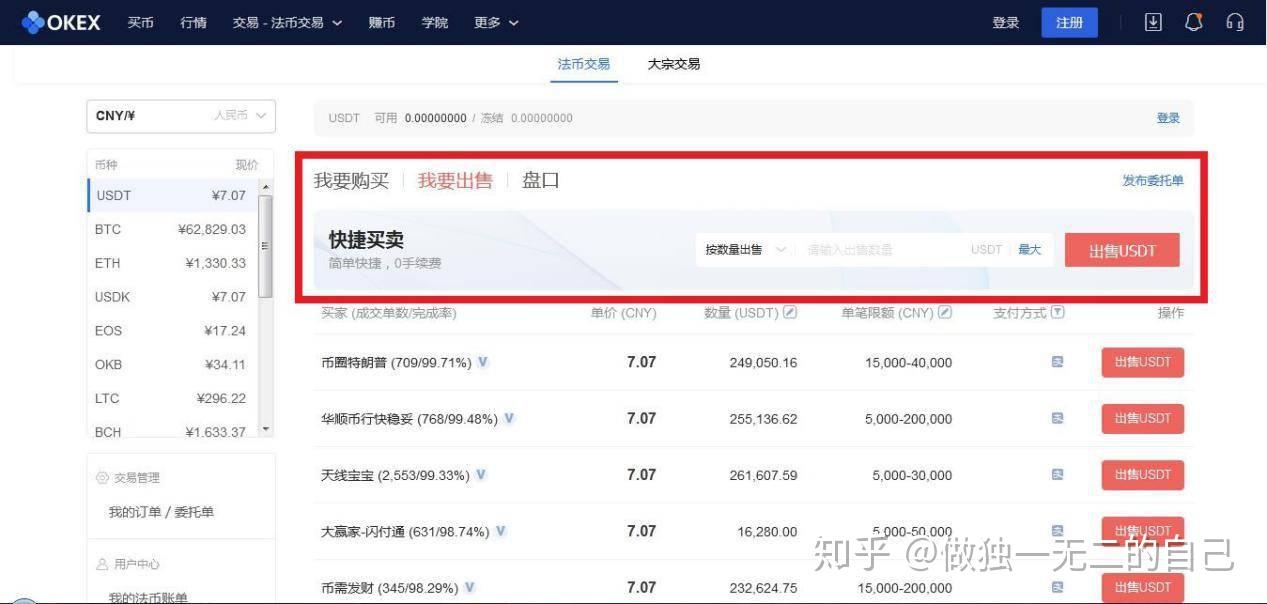Open the 支付方式 filter icon
This screenshot has width=1267, height=604.
pos(1058,313)
